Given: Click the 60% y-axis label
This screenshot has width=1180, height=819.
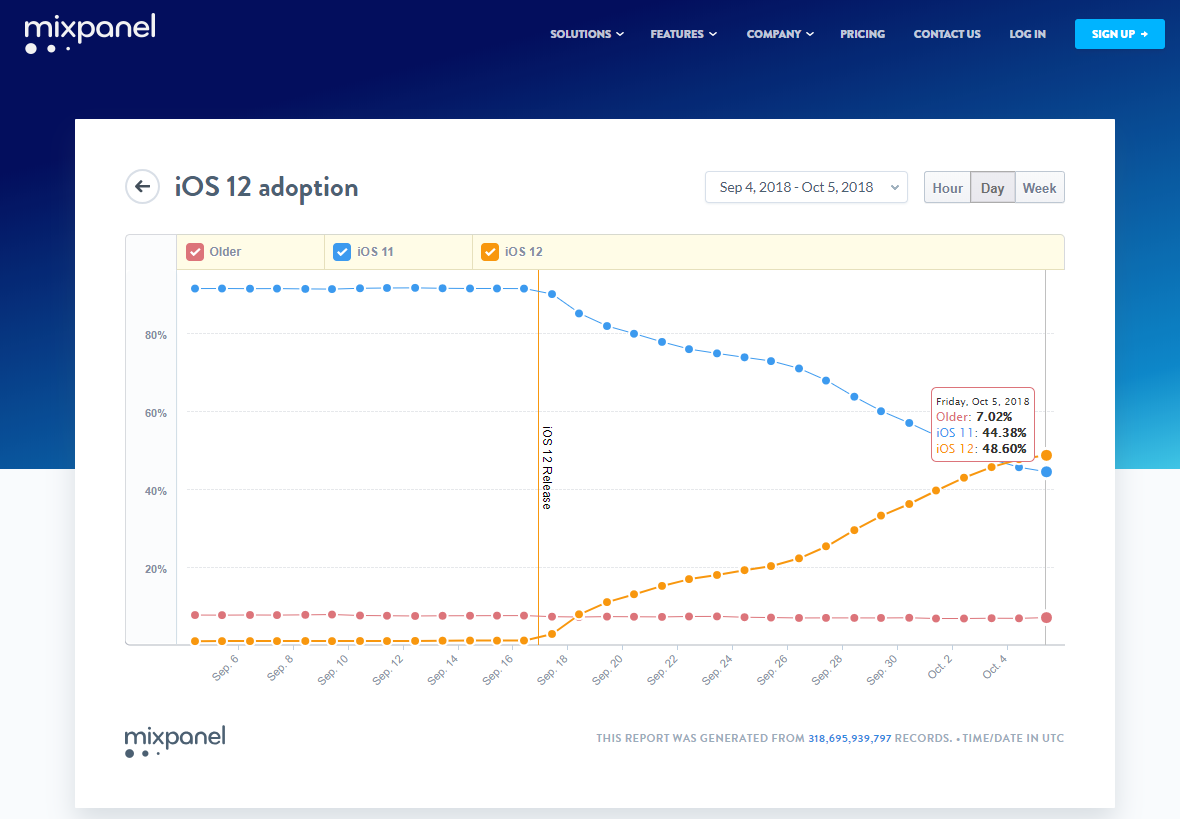Looking at the screenshot, I should (156, 413).
